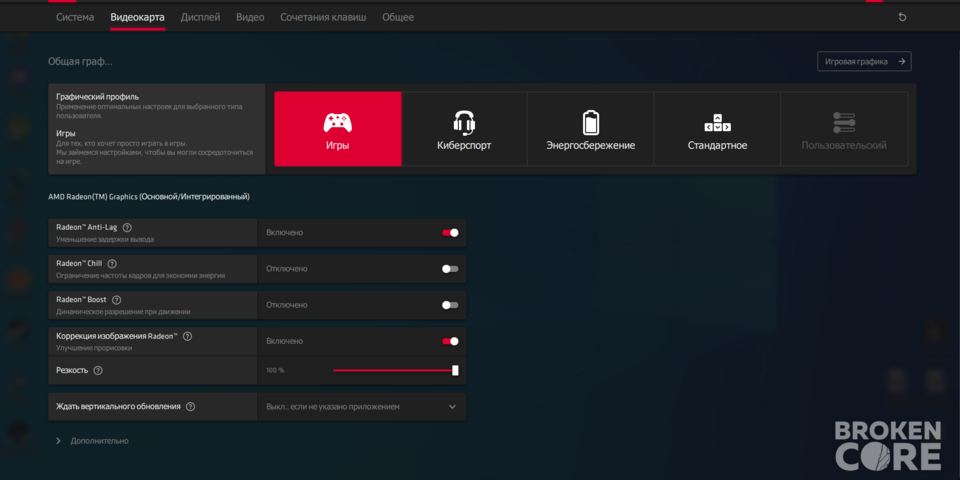Open the Система tab

point(75,17)
